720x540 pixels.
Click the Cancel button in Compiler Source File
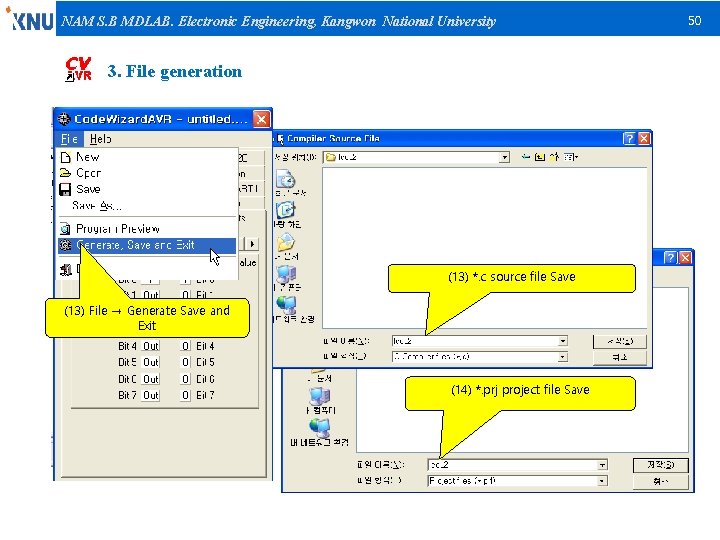pyautogui.click(x=620, y=357)
